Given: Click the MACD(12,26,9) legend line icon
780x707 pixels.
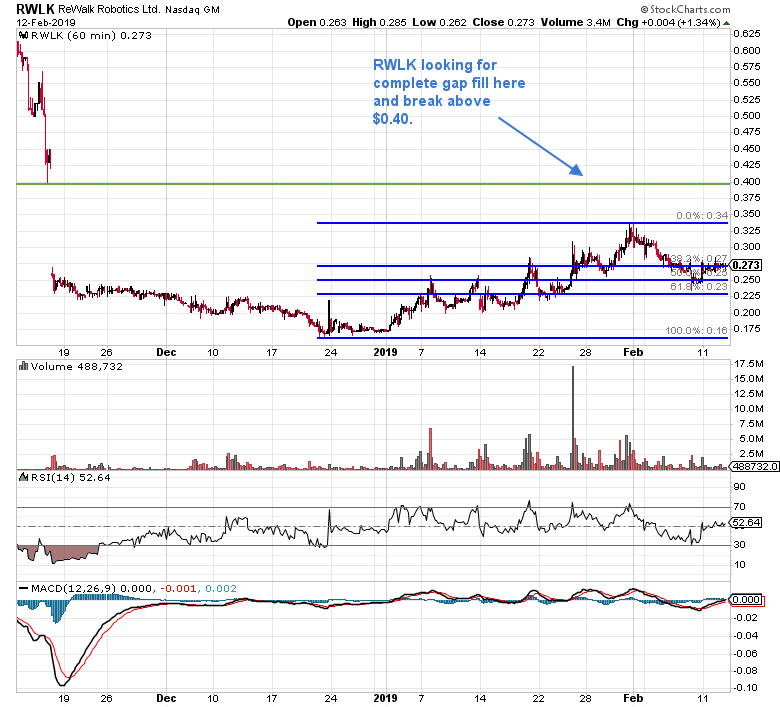Looking at the screenshot, I should (x=21, y=587).
